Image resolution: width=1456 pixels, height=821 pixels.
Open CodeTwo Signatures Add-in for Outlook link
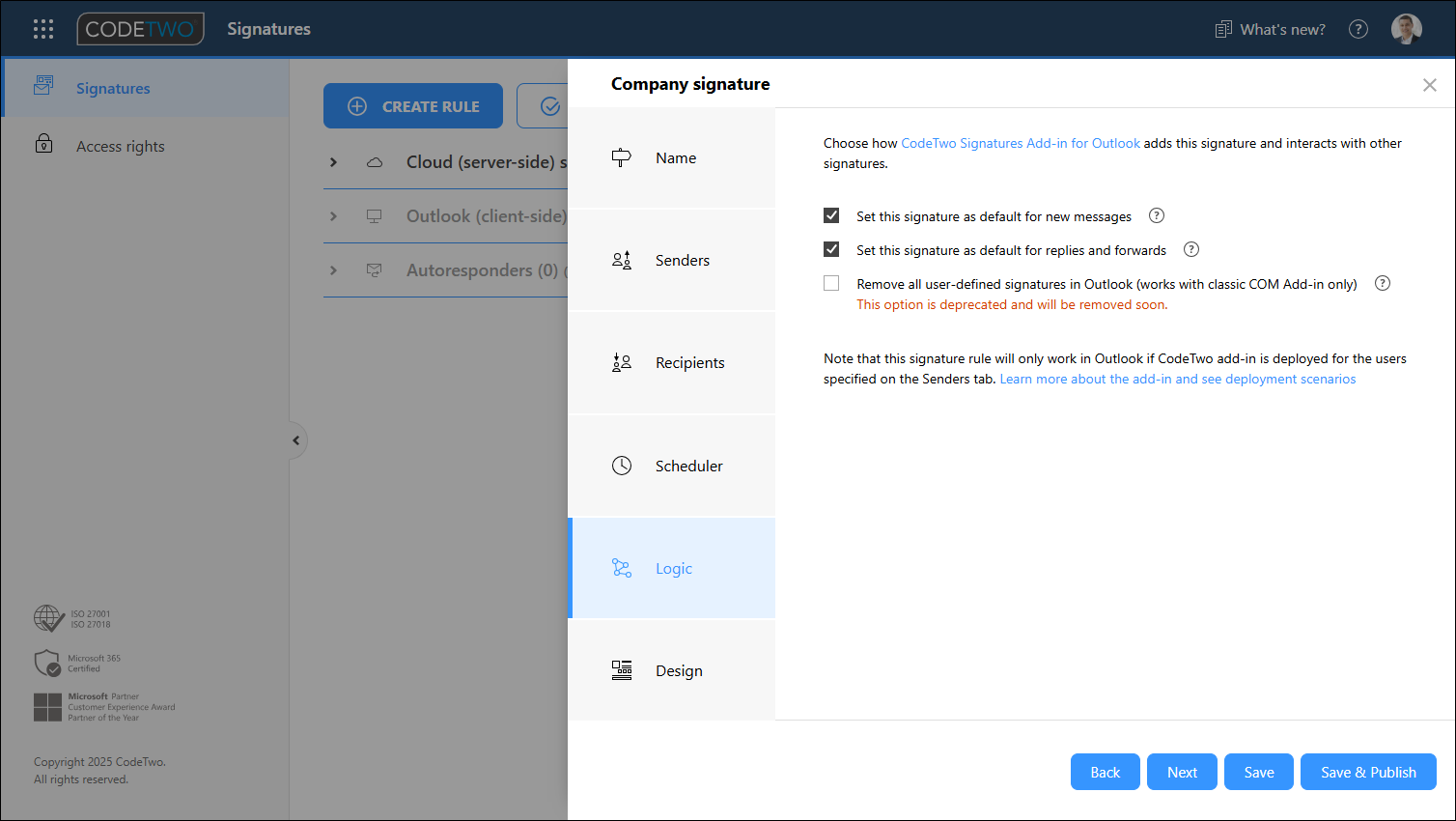(1021, 143)
